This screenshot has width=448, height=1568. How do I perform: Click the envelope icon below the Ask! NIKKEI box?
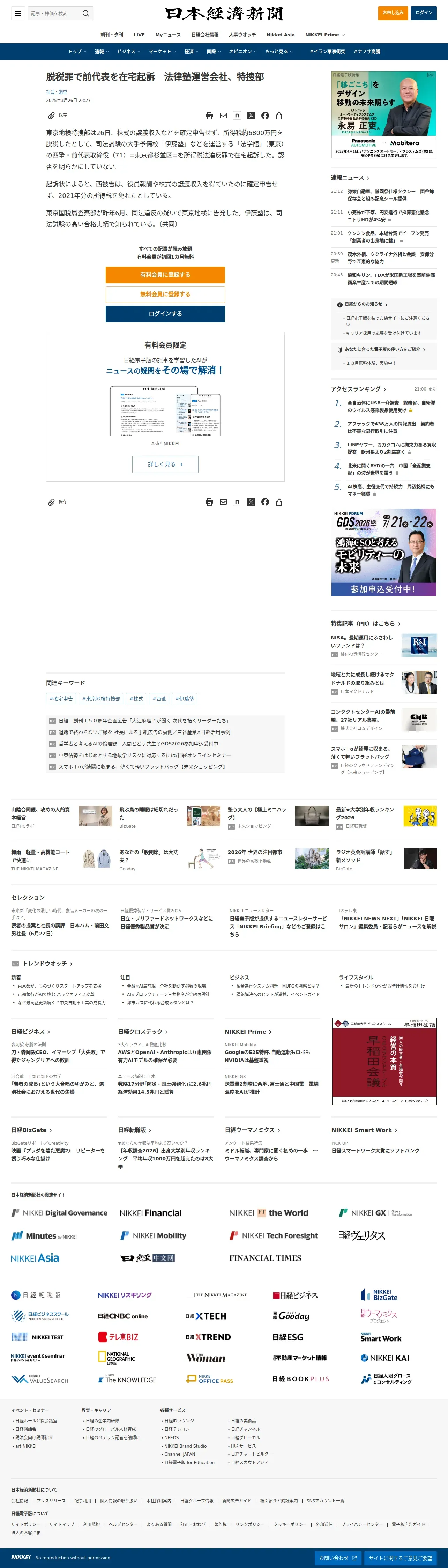[x=223, y=502]
